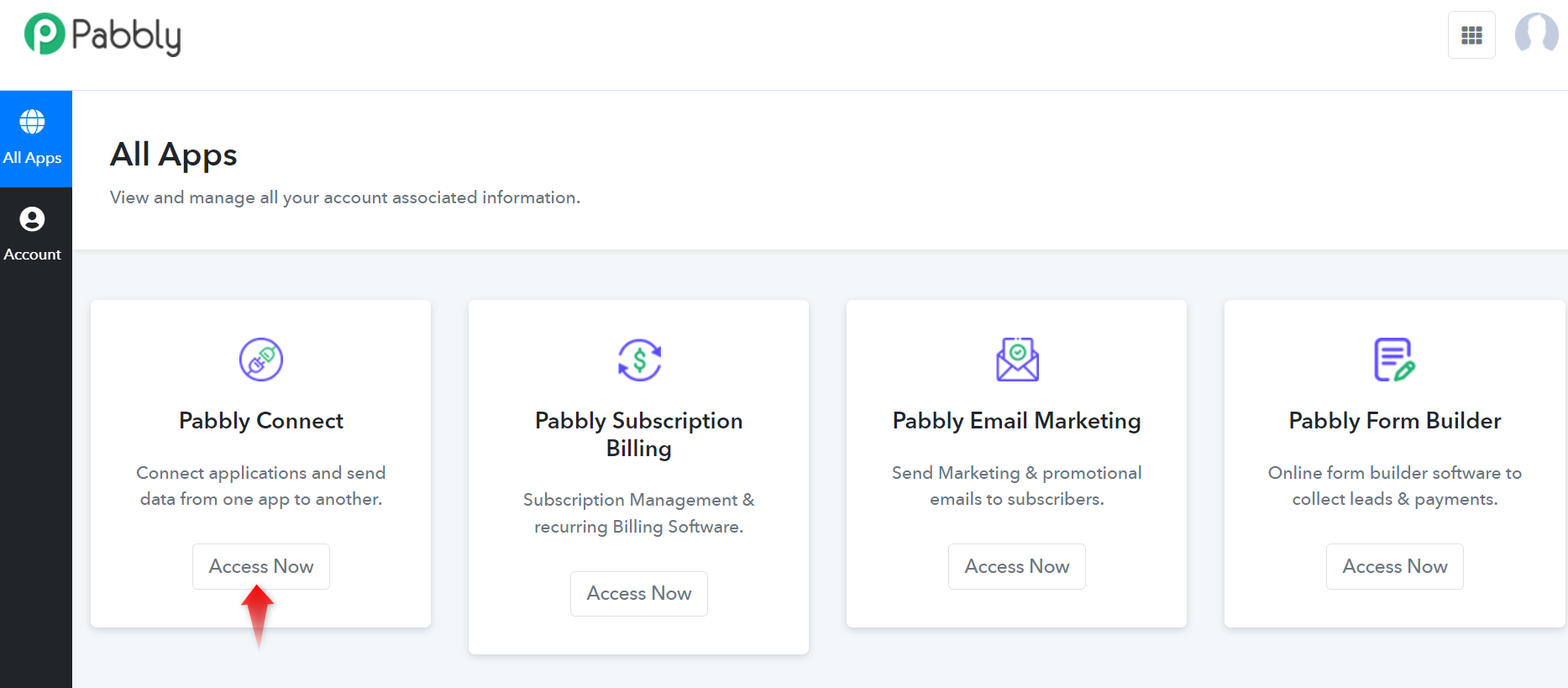This screenshot has height=688, width=1568.
Task: Click the Subscription Billing dollar icon
Action: click(x=639, y=360)
